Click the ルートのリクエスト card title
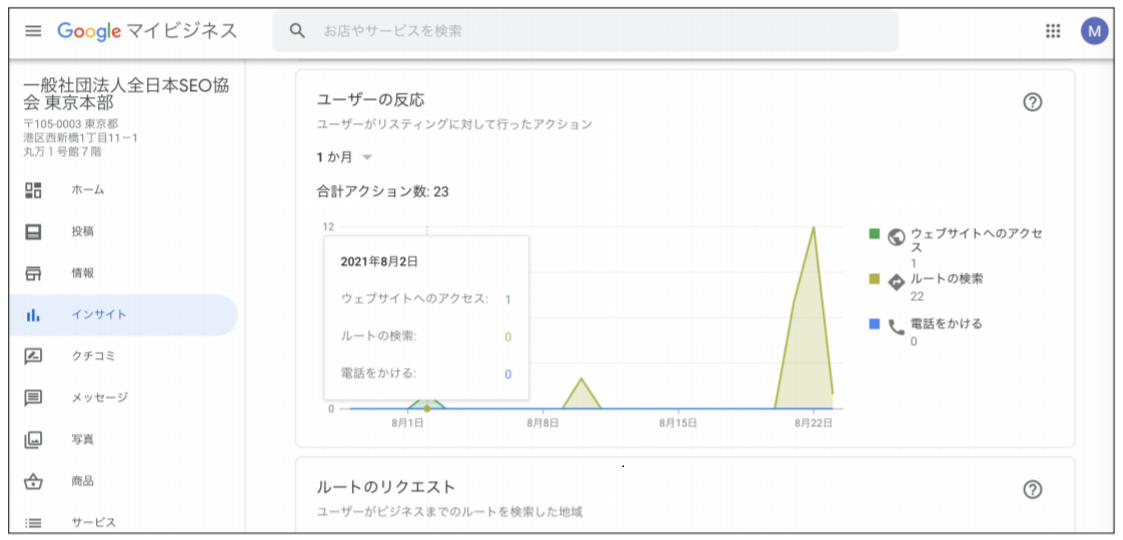The width and height of the screenshot is (1123, 540). click(x=386, y=487)
